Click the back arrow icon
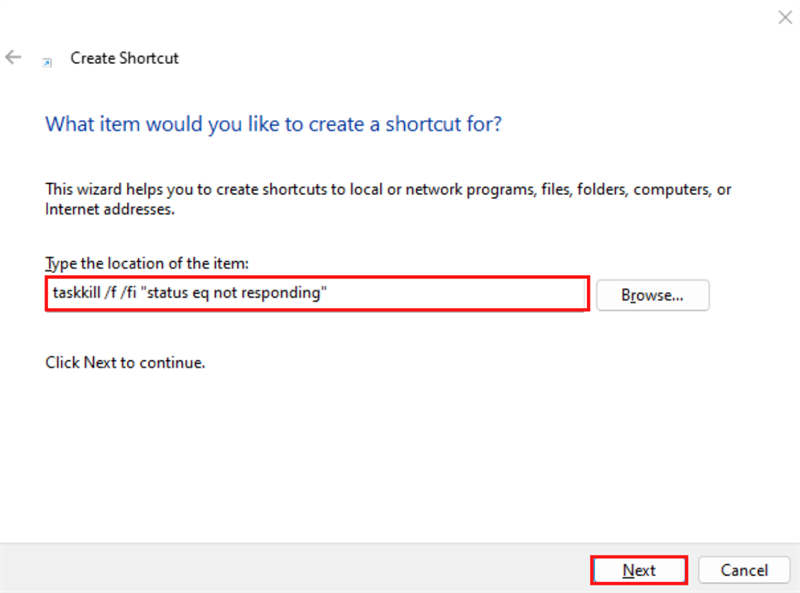The width and height of the screenshot is (800, 593). point(13,57)
